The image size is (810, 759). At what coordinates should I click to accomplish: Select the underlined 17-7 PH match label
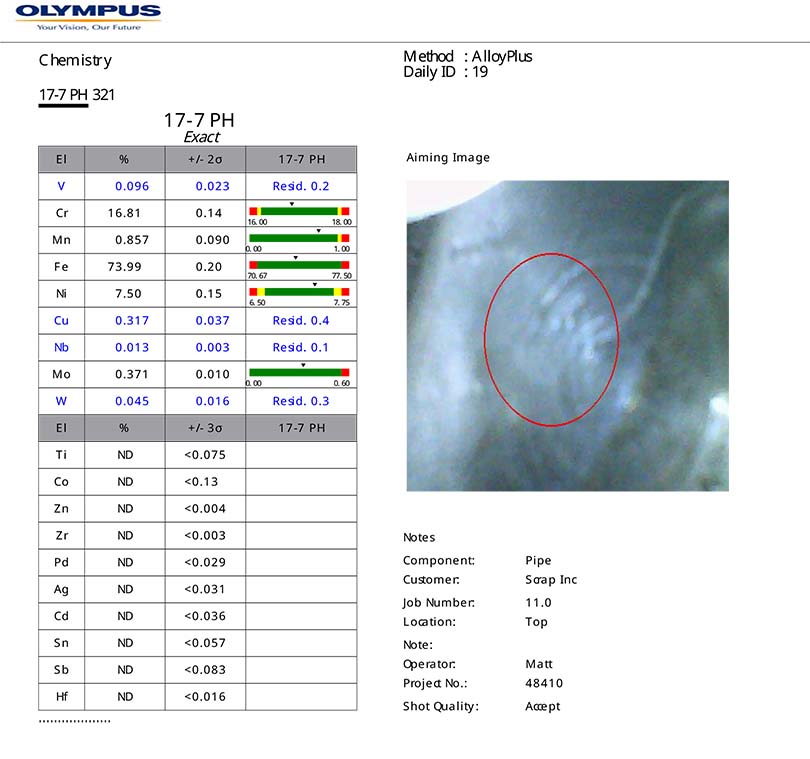point(63,95)
